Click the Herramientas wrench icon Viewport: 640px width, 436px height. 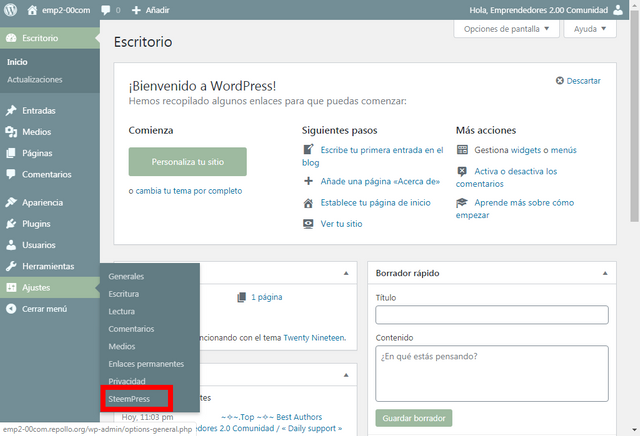(11, 266)
